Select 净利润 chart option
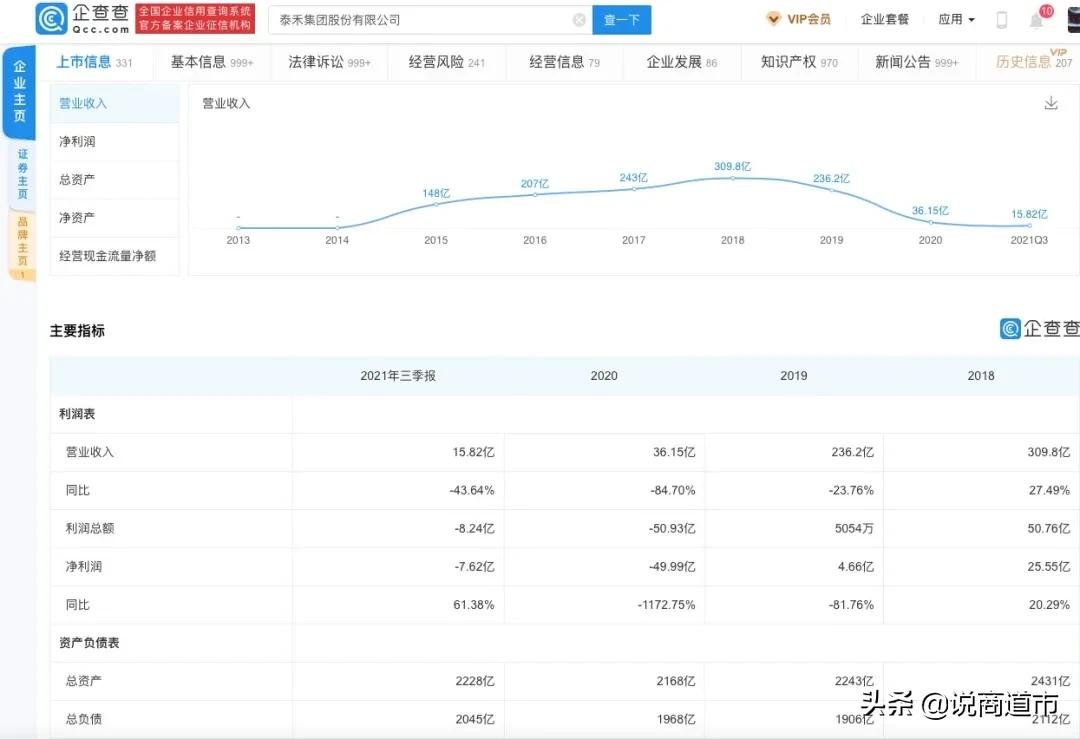 [114, 141]
